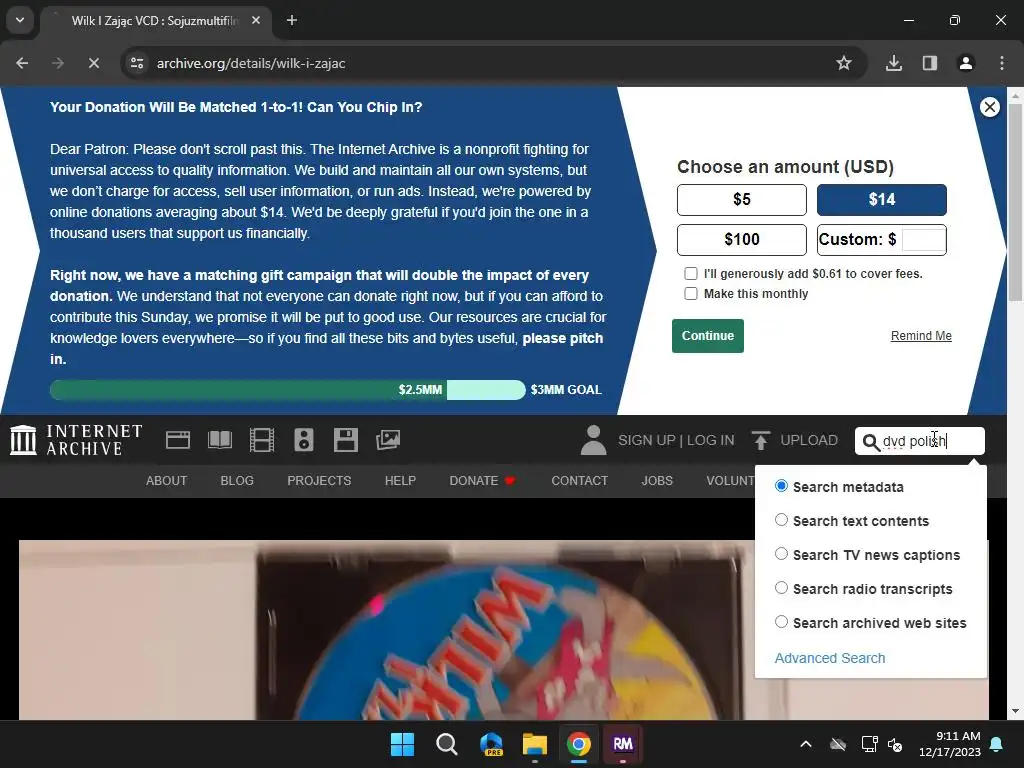The height and width of the screenshot is (768, 1024).
Task: Open the Chrome three-dot menu
Action: (x=1001, y=63)
